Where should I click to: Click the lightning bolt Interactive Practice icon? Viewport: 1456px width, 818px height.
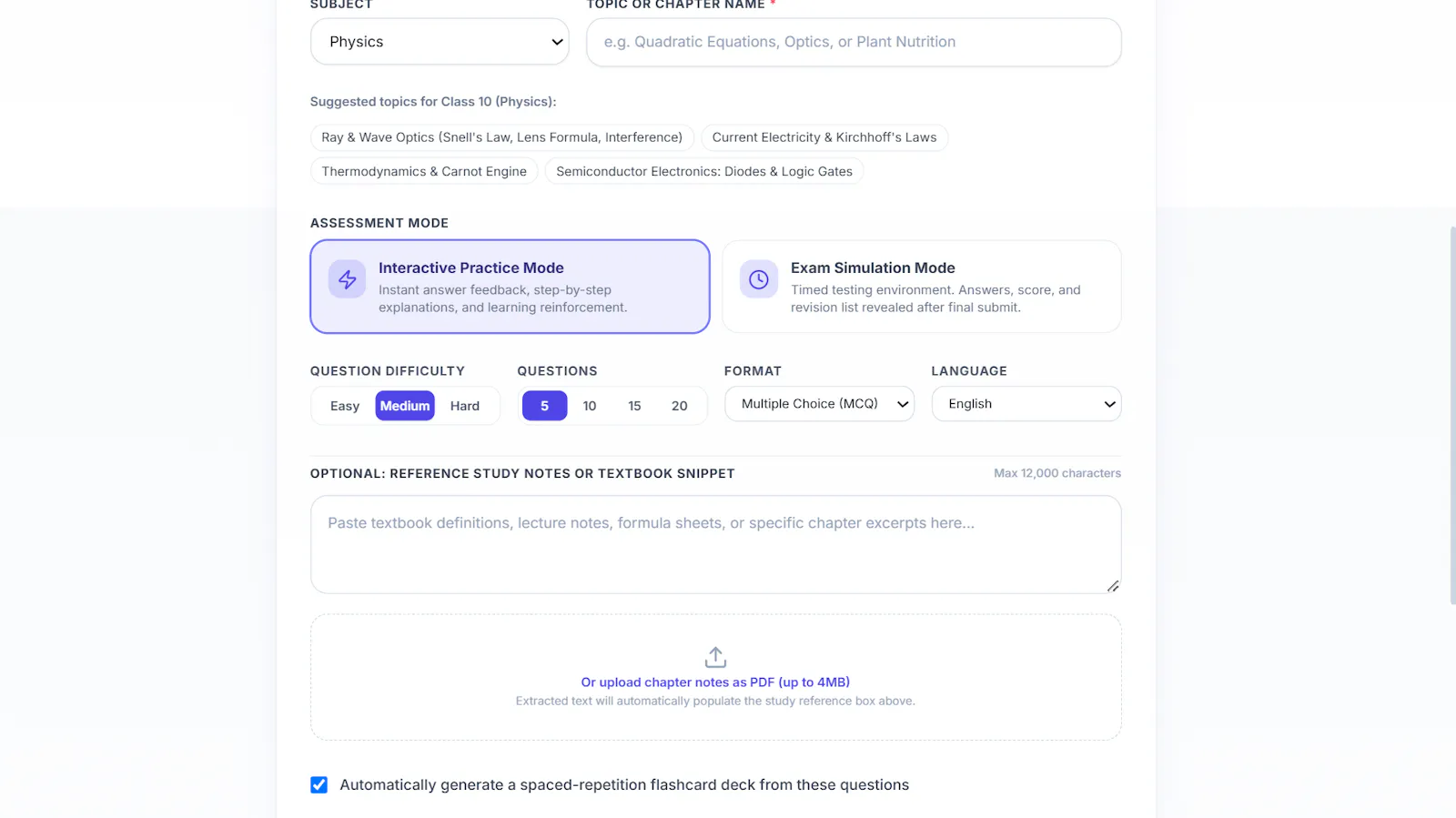point(347,279)
